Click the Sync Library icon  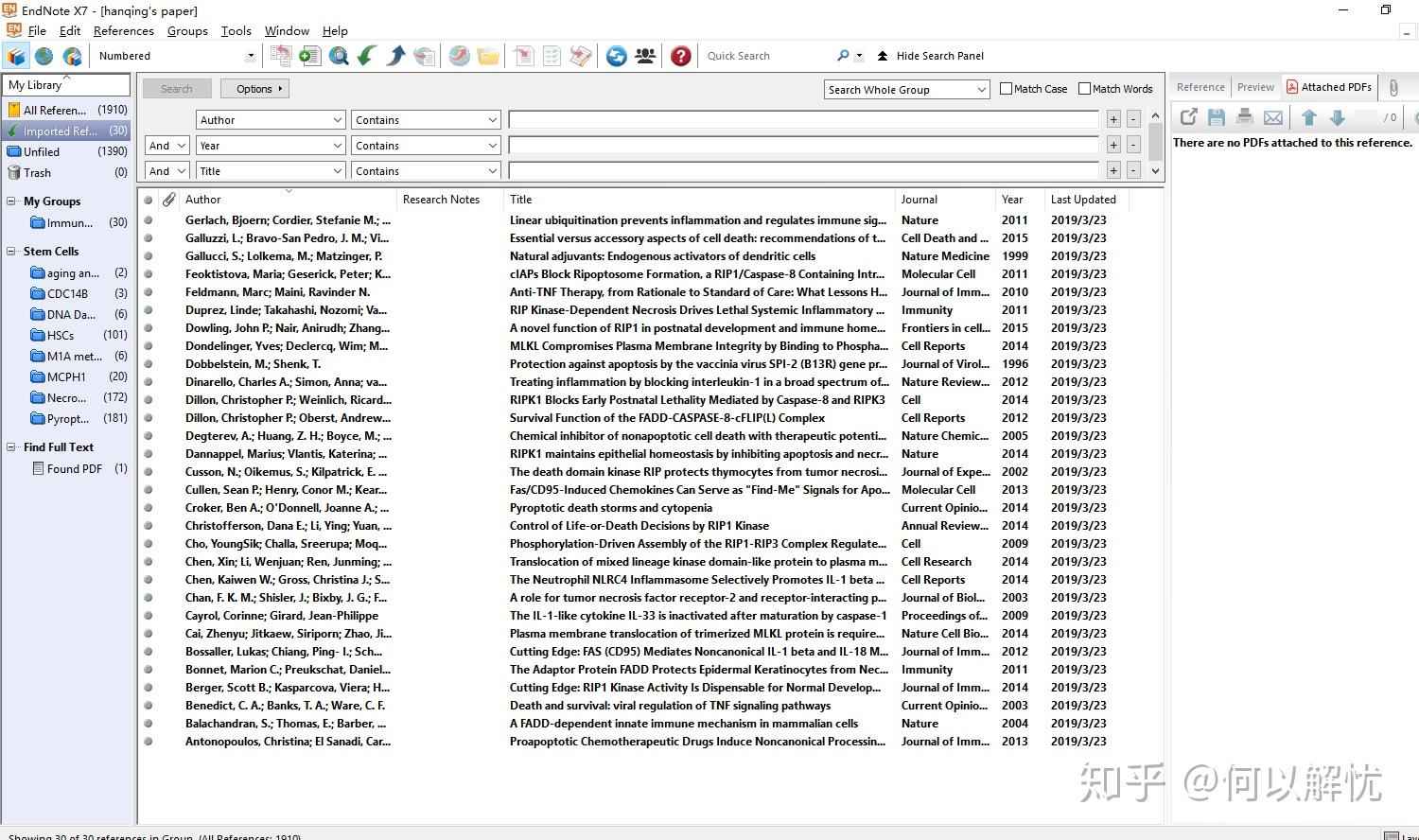pyautogui.click(x=616, y=56)
